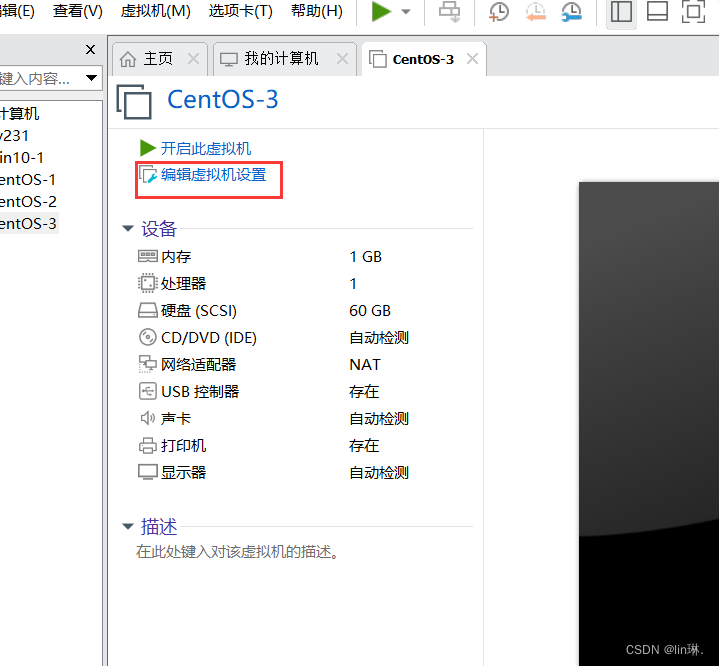Close the 主页 tab
This screenshot has width=719, height=666.
click(194, 59)
